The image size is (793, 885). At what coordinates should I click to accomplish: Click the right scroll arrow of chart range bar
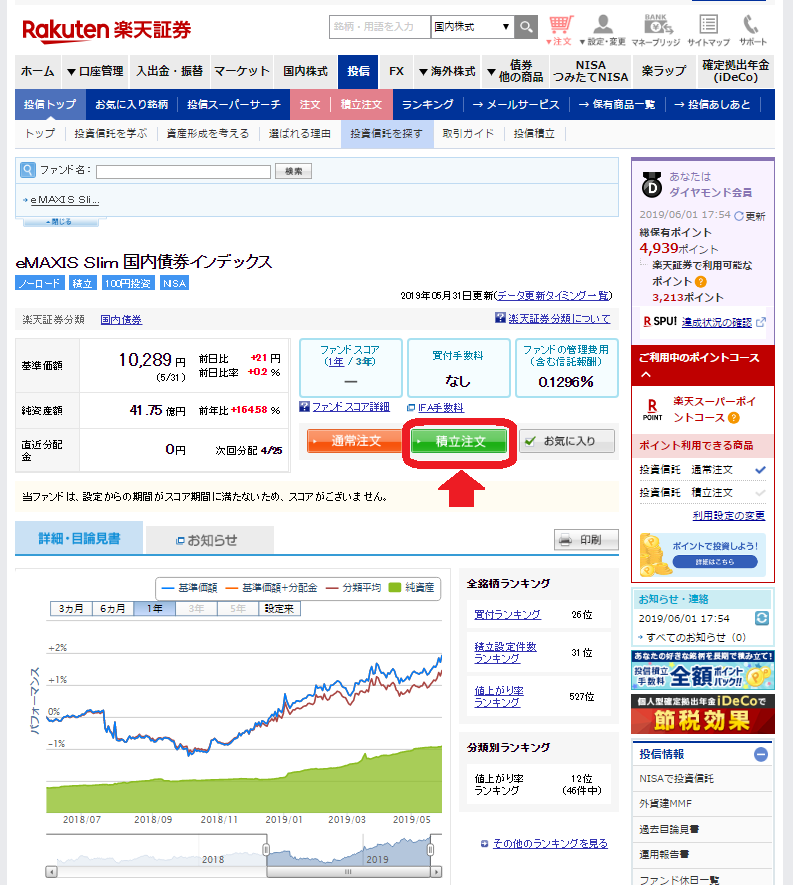click(436, 872)
